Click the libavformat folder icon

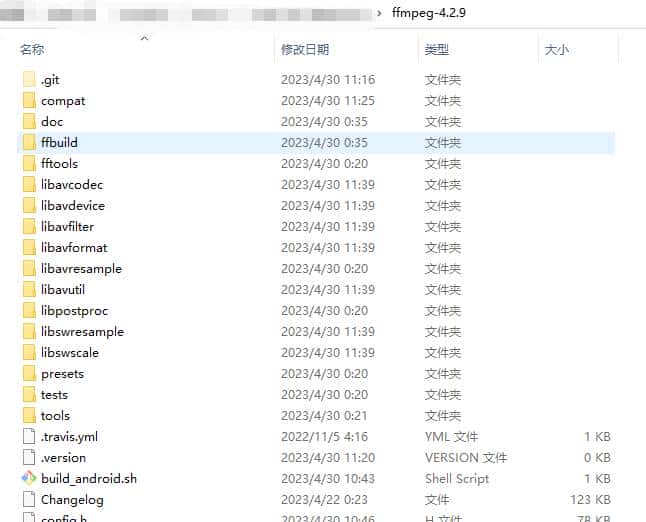(29, 248)
